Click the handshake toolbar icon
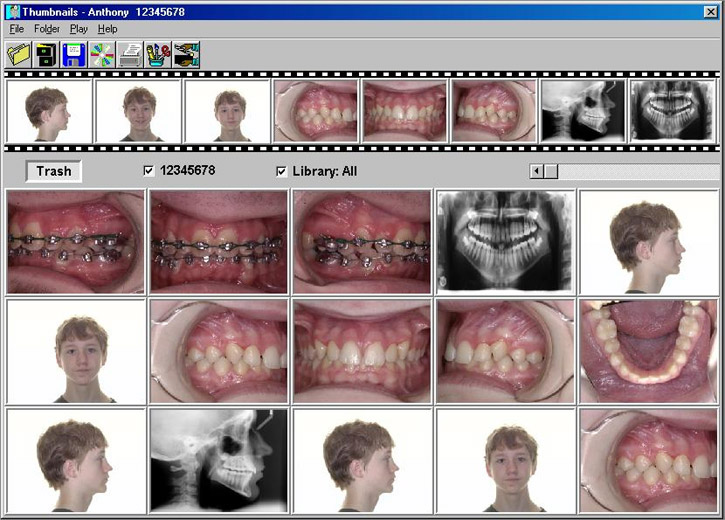Viewport: 725px width, 520px height. 186,55
